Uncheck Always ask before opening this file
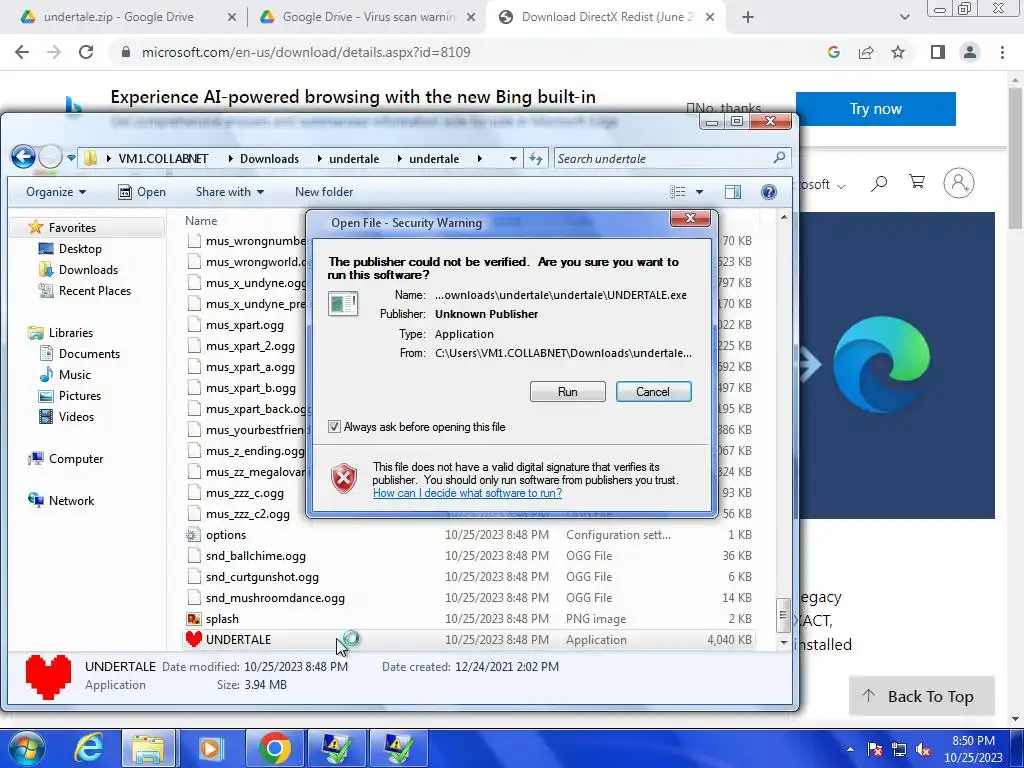This screenshot has width=1024, height=768. pos(334,426)
